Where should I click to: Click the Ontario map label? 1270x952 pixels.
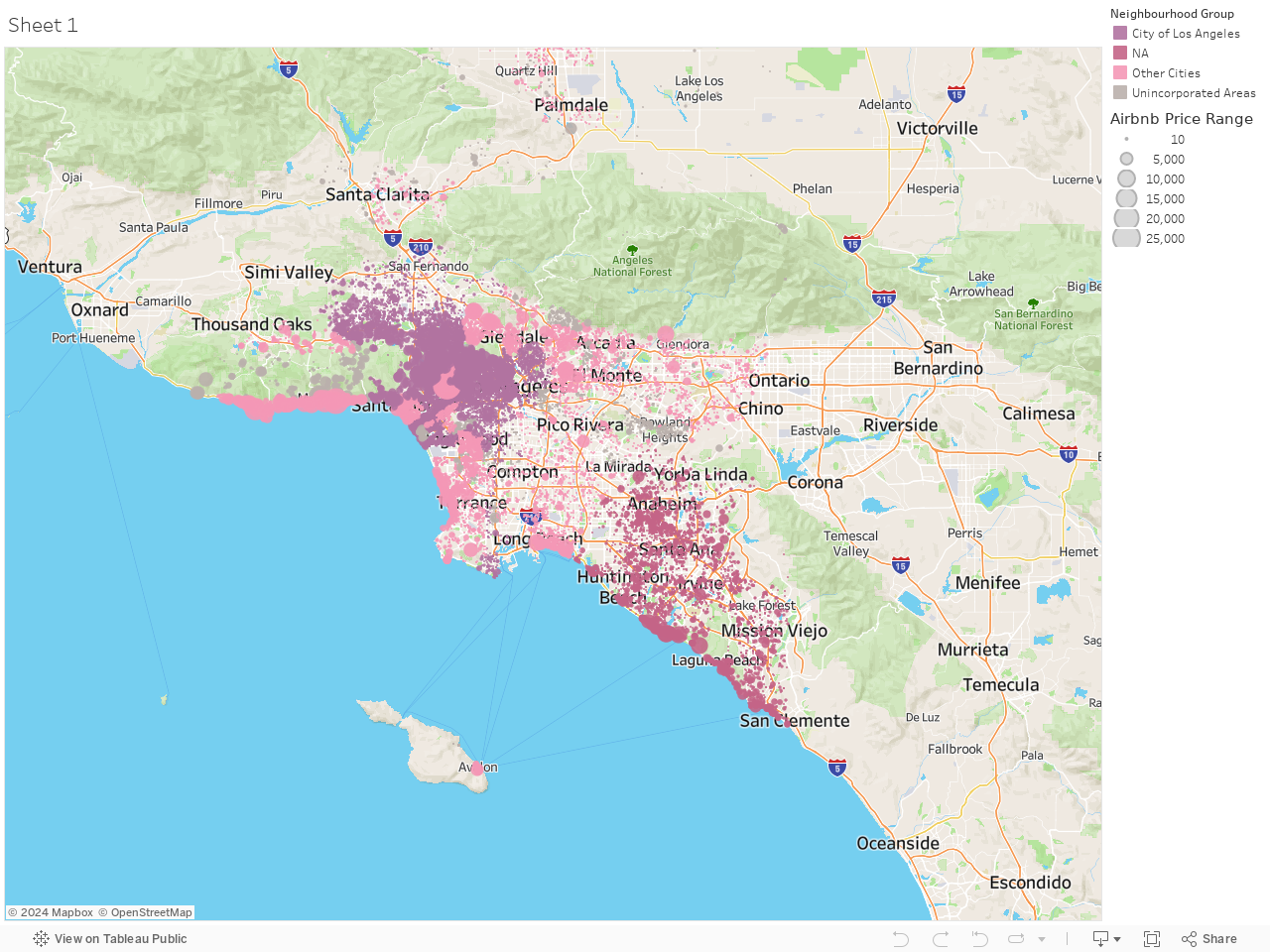pos(779,381)
